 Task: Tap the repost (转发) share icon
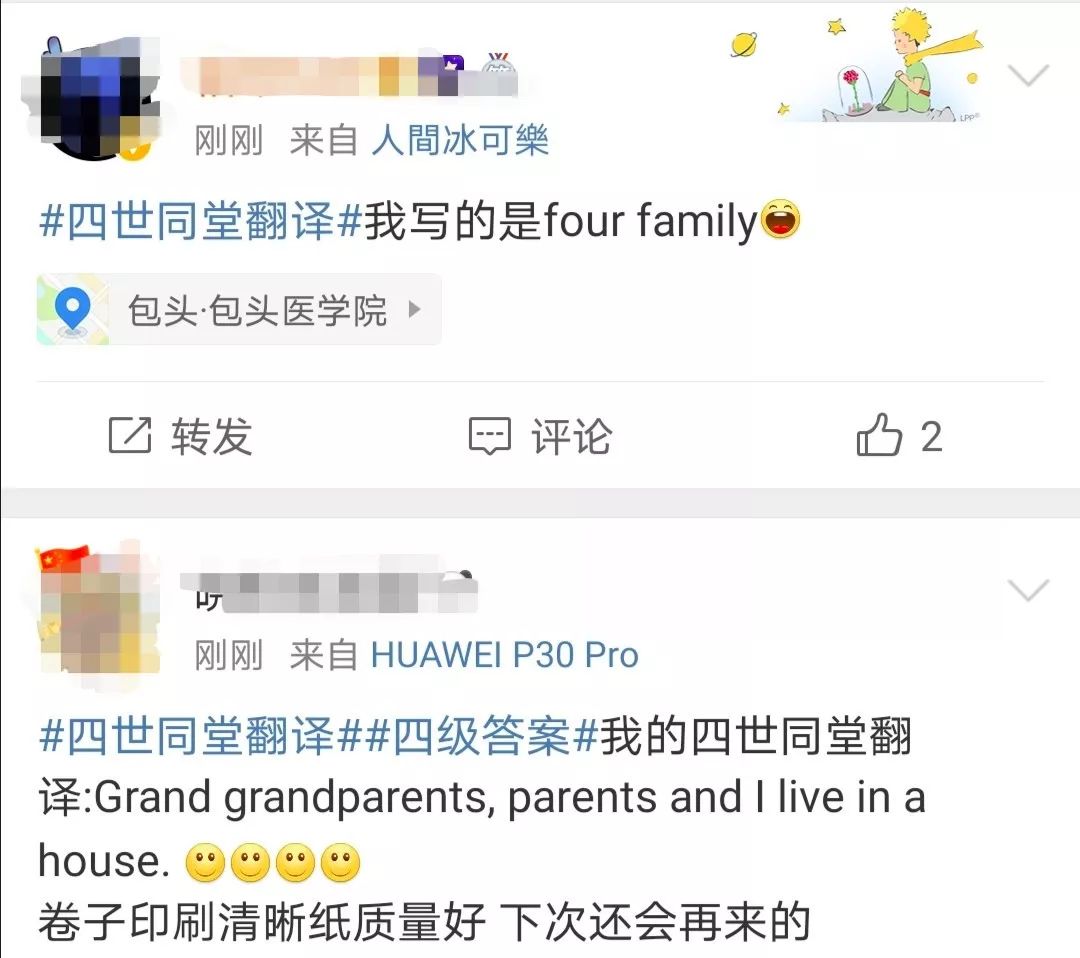[130, 435]
